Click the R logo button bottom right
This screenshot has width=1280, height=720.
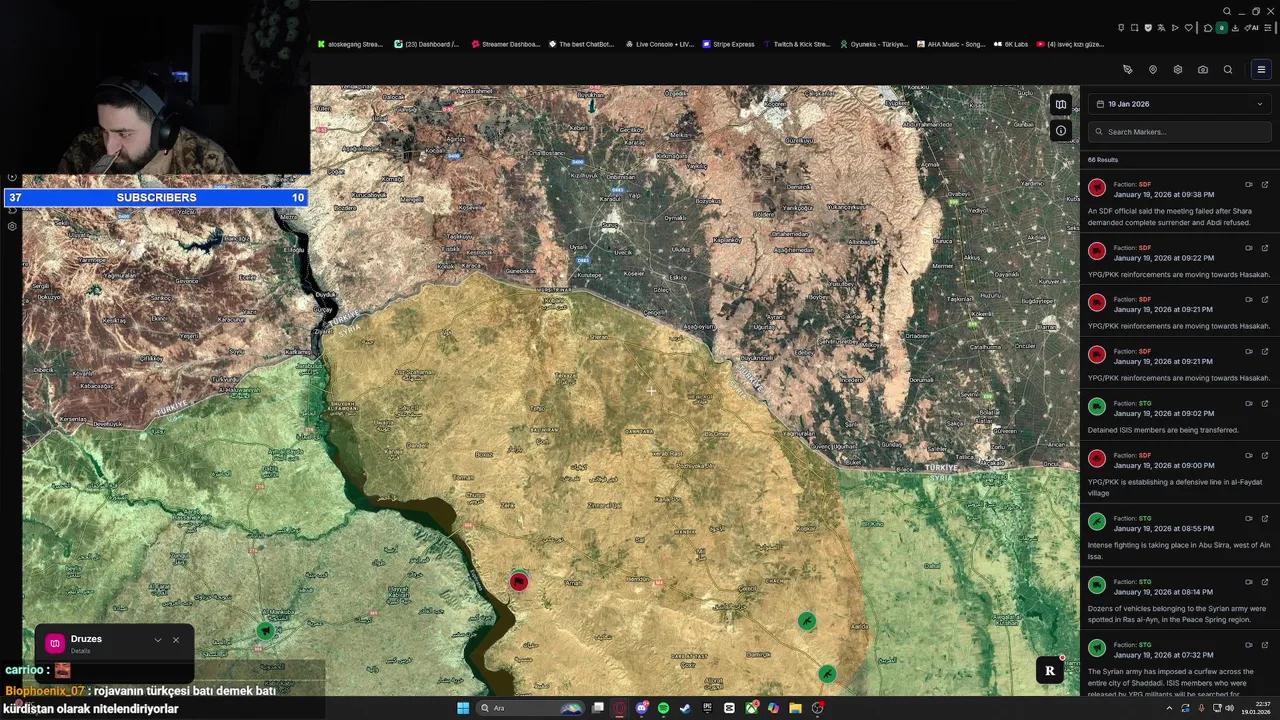[1050, 671]
